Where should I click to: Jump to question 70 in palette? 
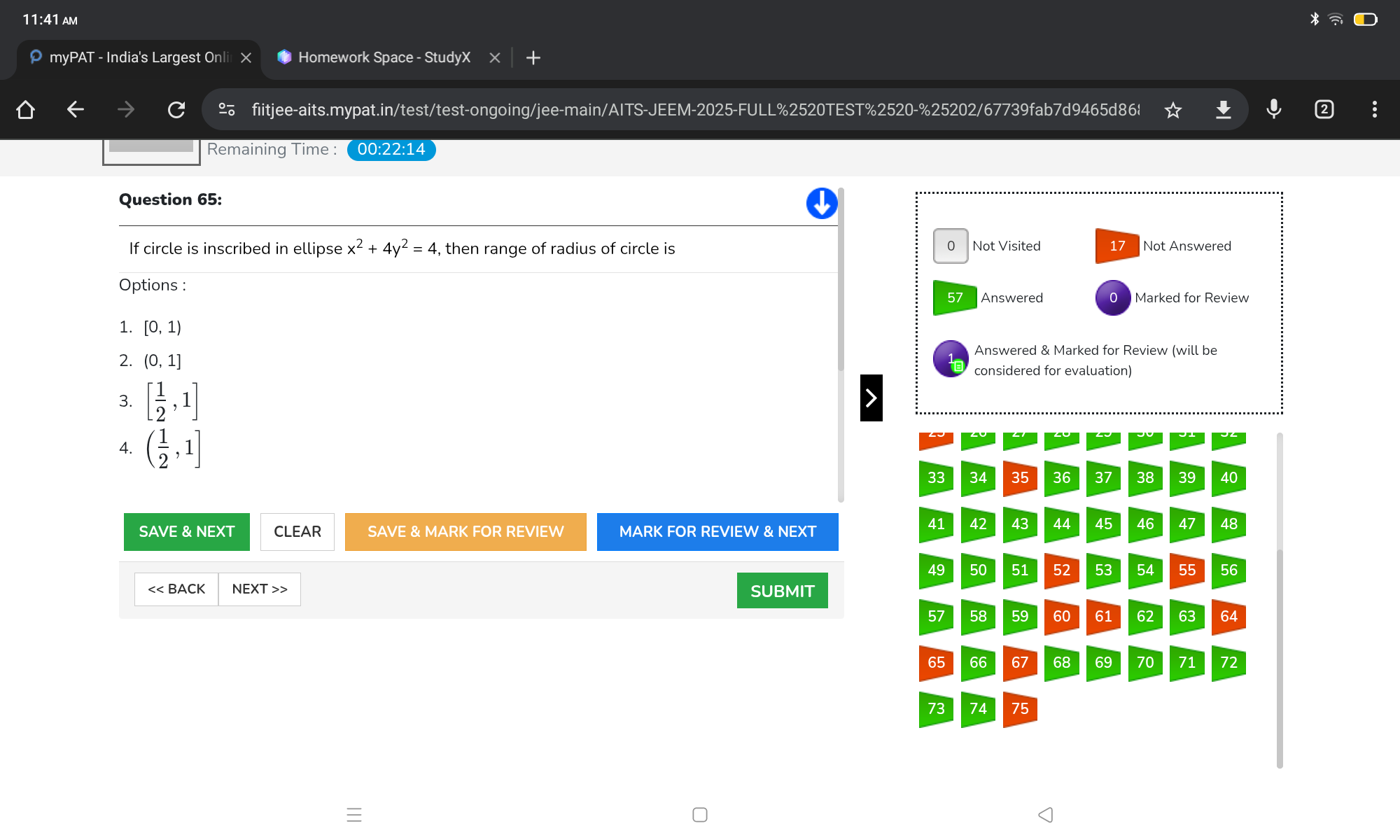(1145, 663)
